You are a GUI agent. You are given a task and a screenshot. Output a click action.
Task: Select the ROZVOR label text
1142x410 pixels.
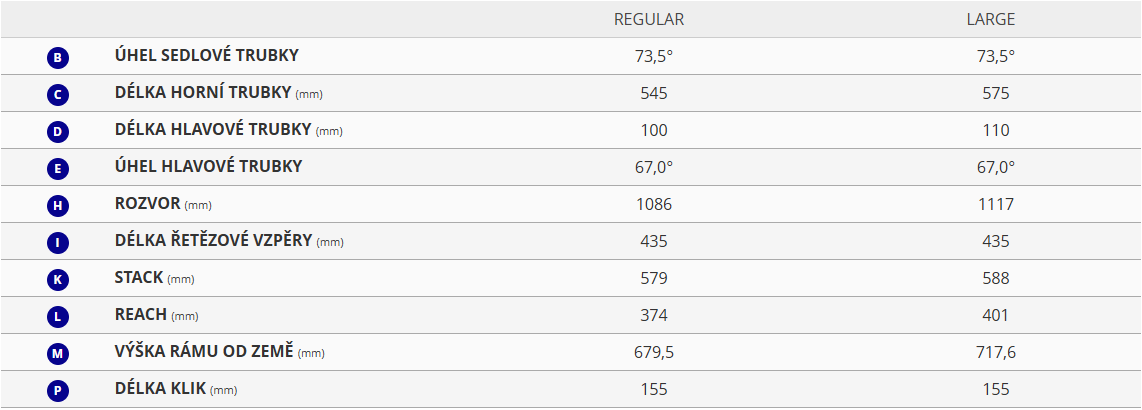(147, 203)
